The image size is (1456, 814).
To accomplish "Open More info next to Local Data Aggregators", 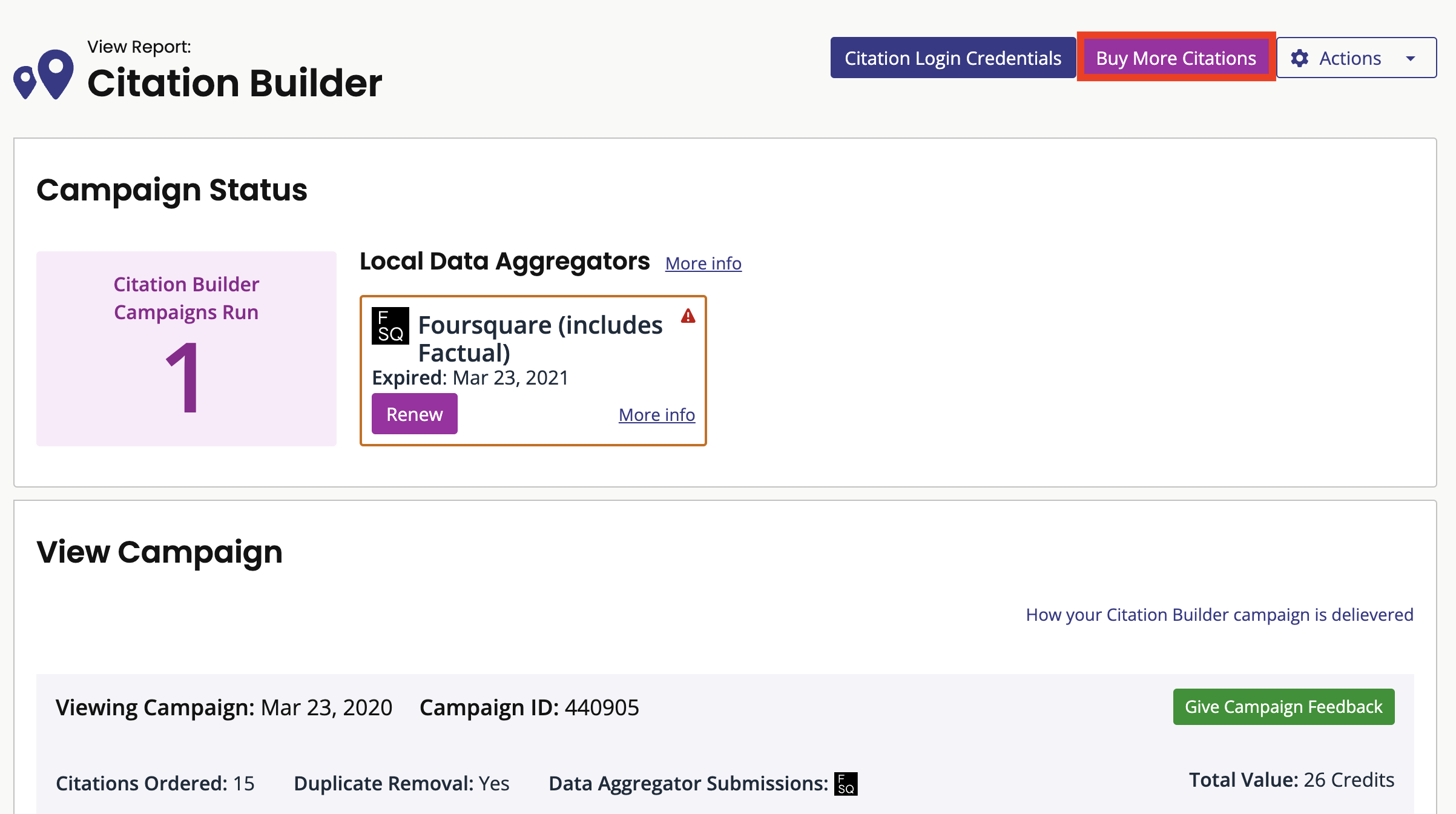I will pyautogui.click(x=703, y=263).
